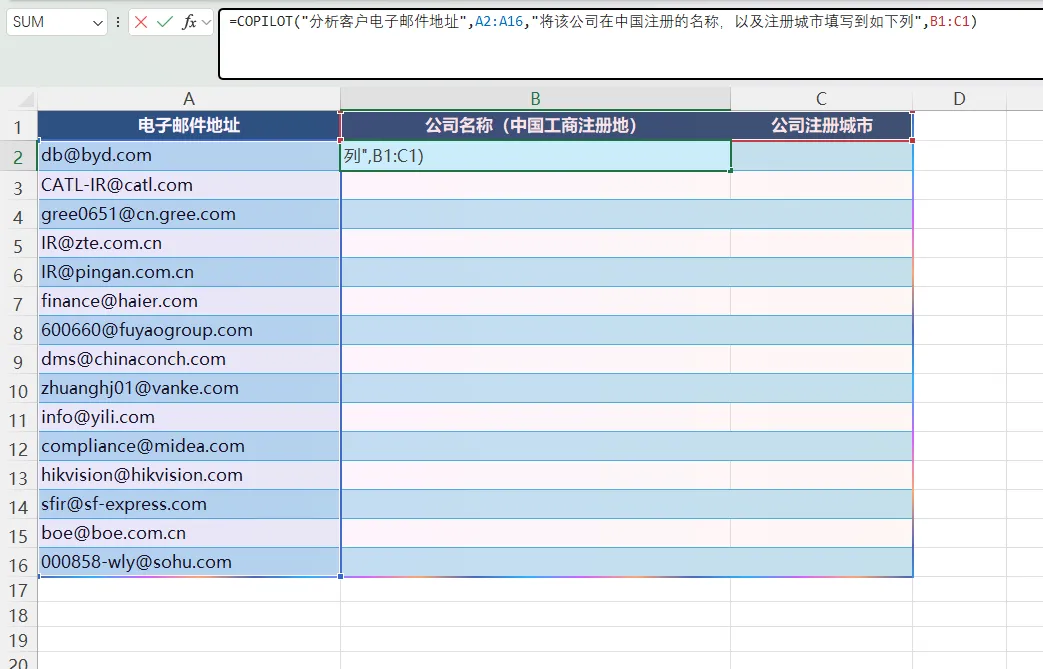This screenshot has width=1043, height=669.
Task: Select column C header
Action: [821, 99]
